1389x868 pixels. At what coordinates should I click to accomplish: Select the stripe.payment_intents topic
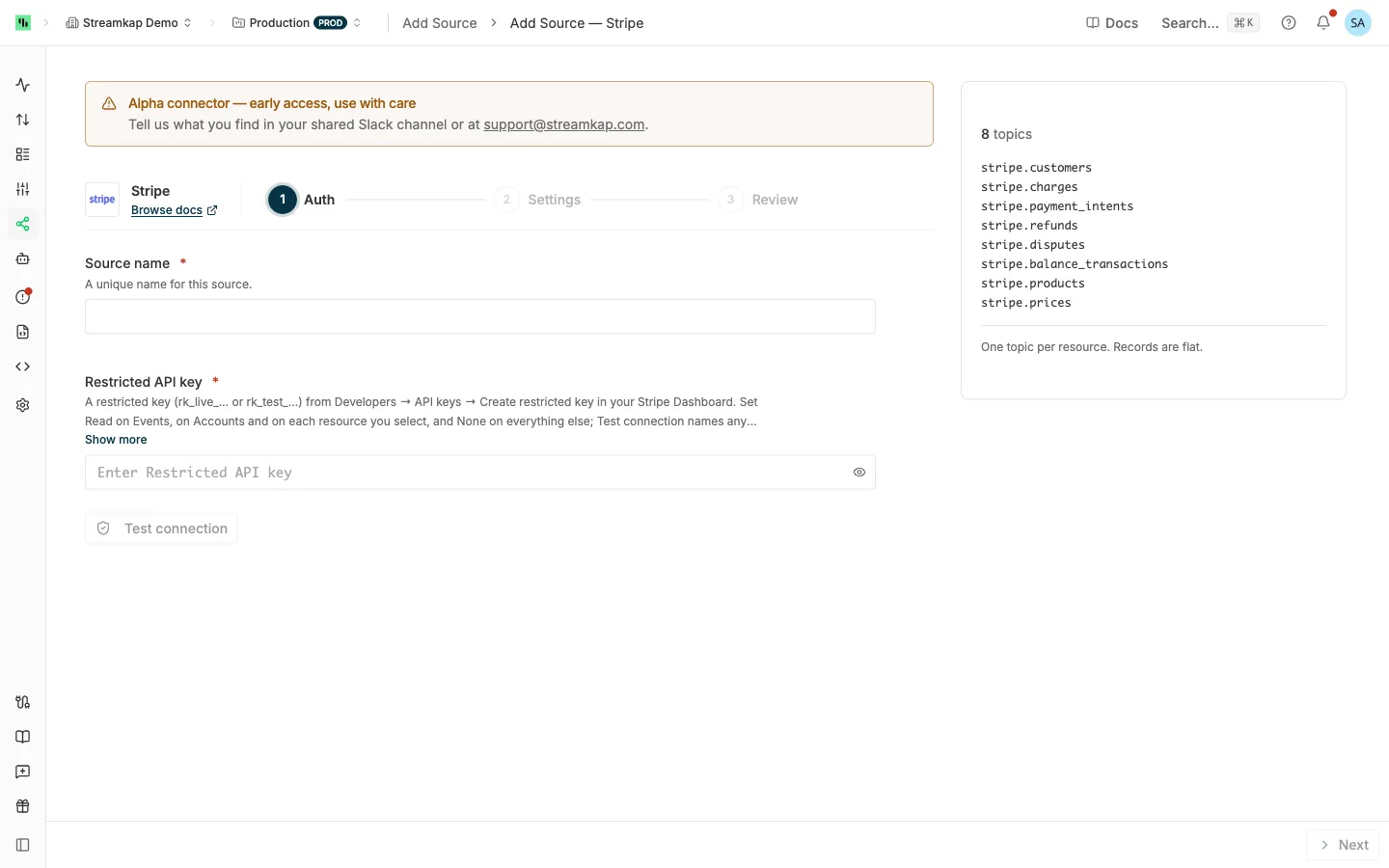[x=1057, y=206]
